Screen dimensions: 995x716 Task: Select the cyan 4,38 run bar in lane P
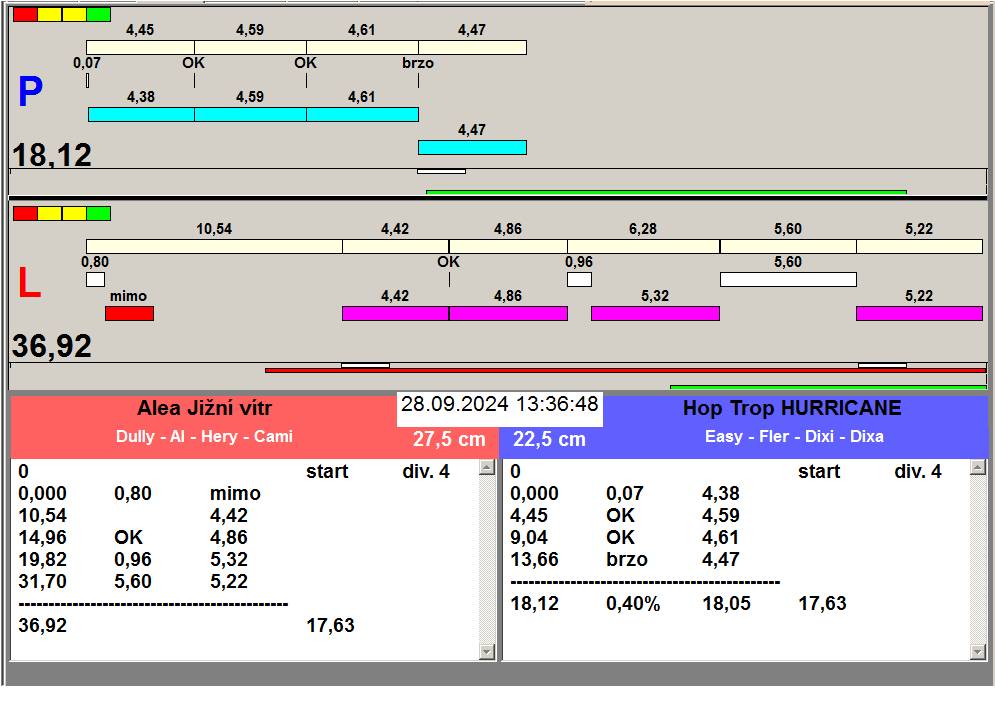[141, 114]
